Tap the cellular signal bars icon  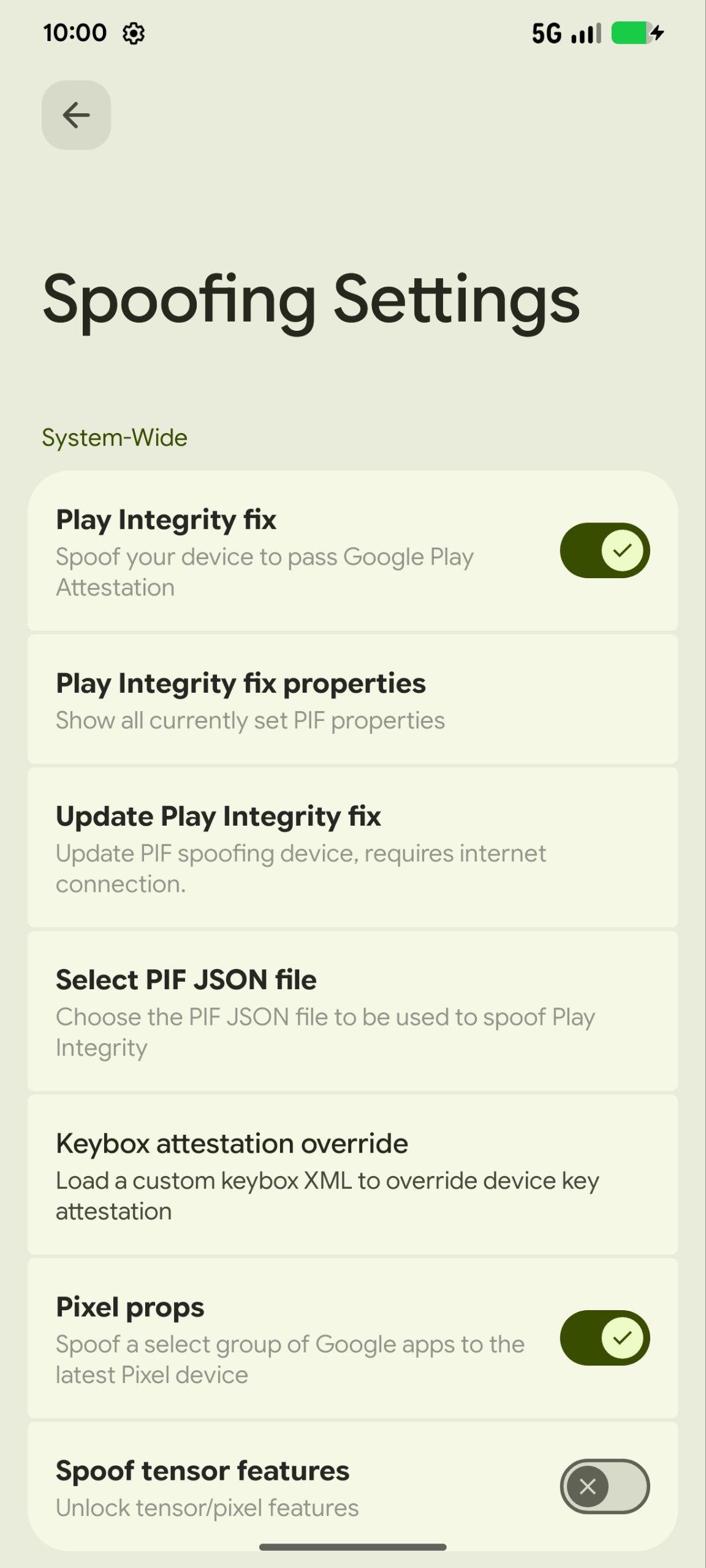click(x=586, y=33)
